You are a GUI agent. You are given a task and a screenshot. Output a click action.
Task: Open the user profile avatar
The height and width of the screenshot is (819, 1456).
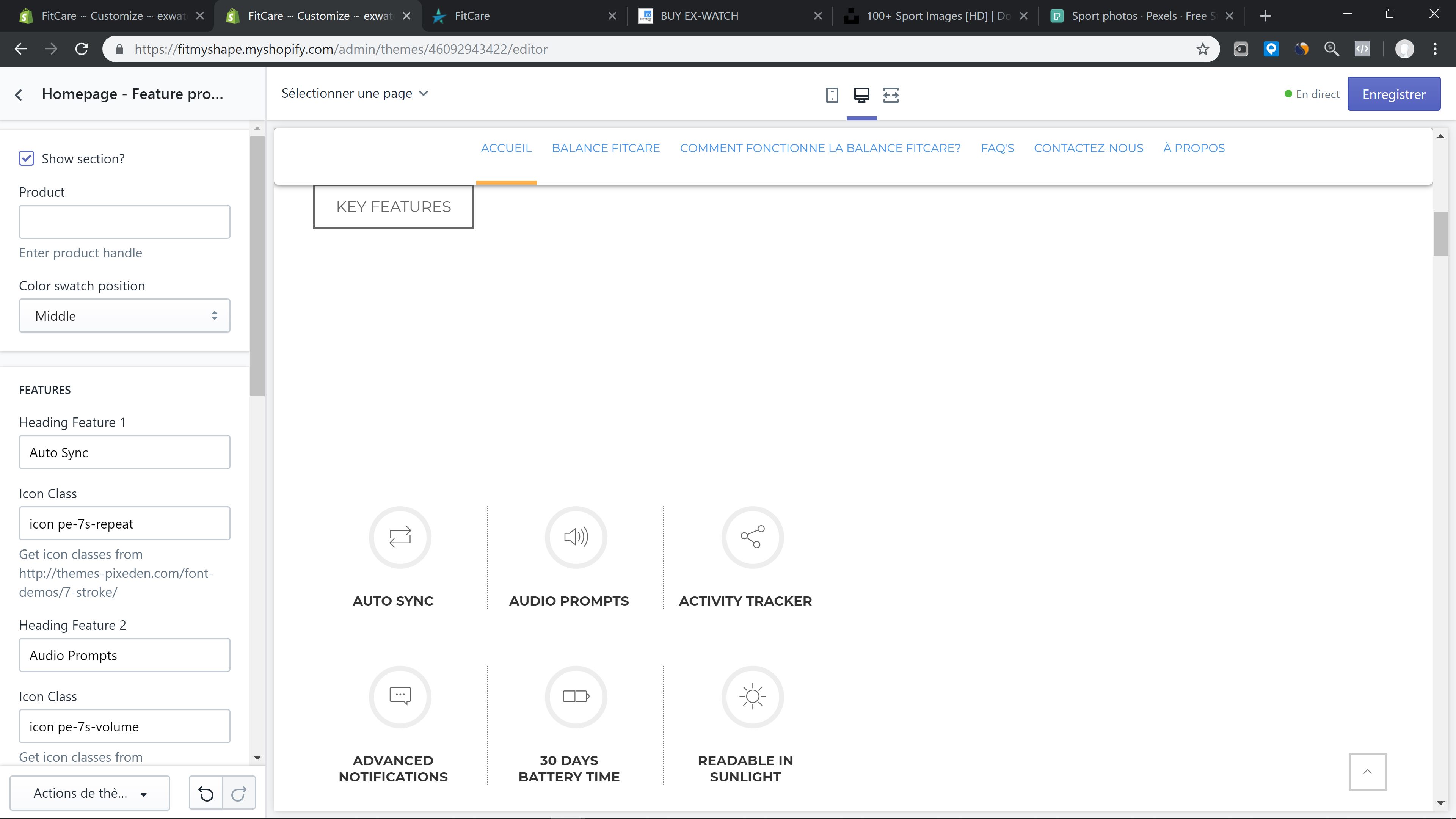[1404, 49]
